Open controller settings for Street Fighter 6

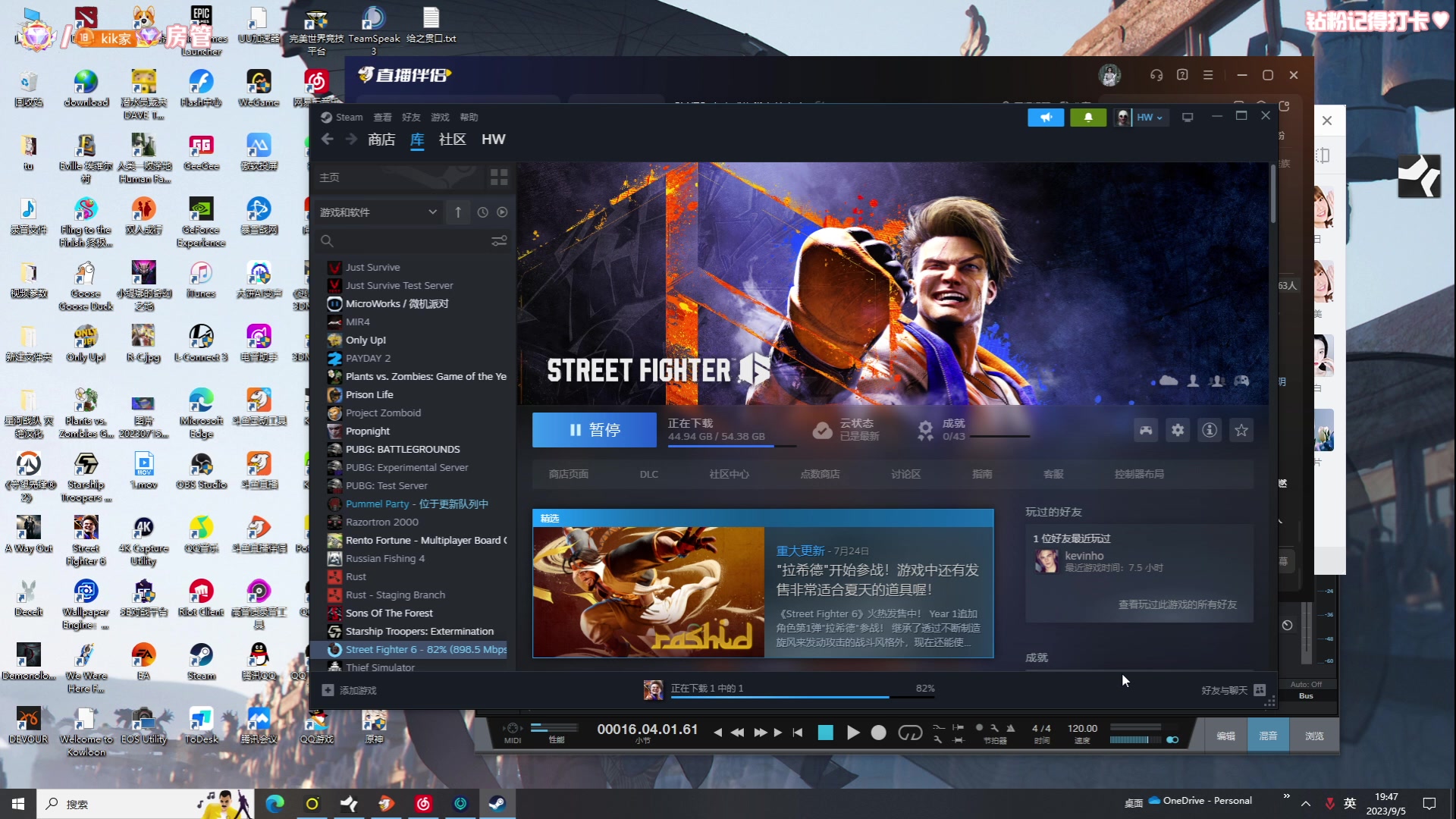click(x=1146, y=431)
